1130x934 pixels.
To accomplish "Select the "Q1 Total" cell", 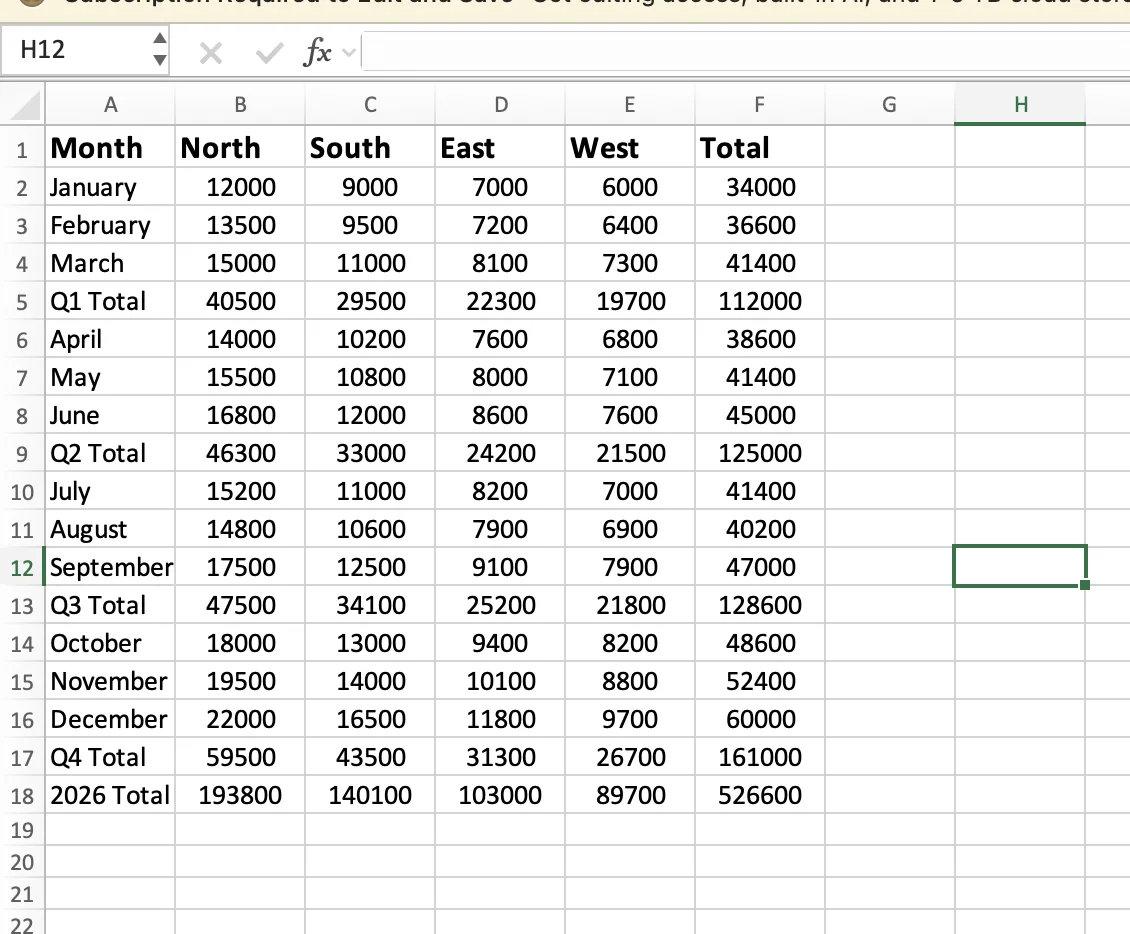I will click(110, 301).
